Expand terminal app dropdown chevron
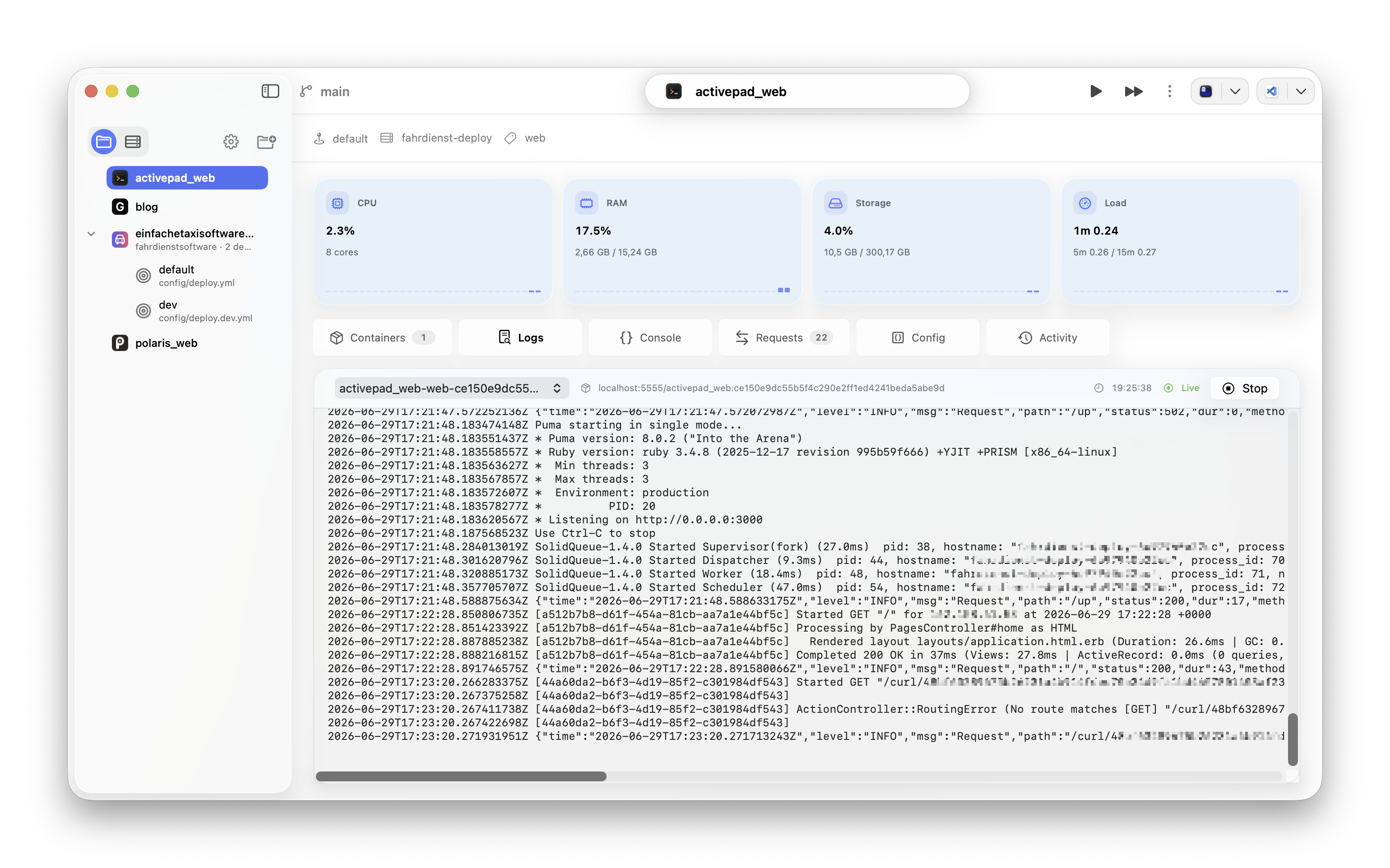 pyautogui.click(x=1235, y=91)
